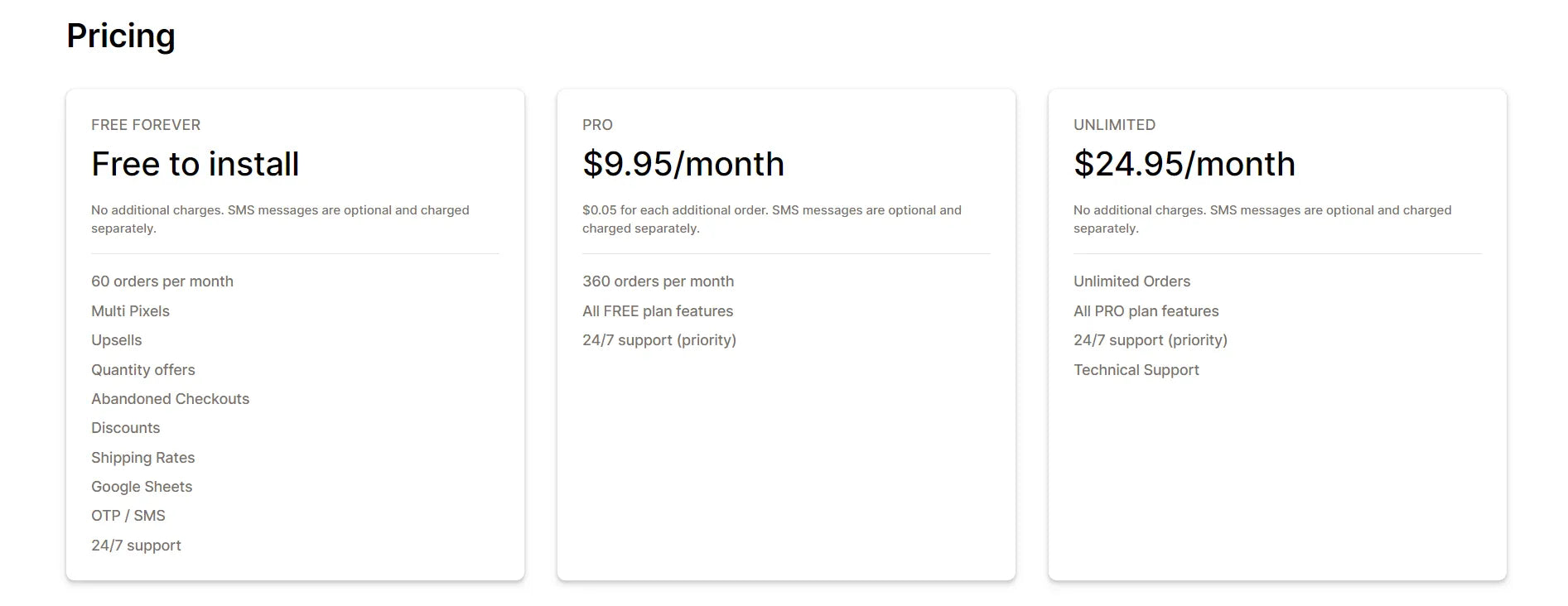Click the OTP / SMS feature
The height and width of the screenshot is (606, 1568).
coord(128,516)
